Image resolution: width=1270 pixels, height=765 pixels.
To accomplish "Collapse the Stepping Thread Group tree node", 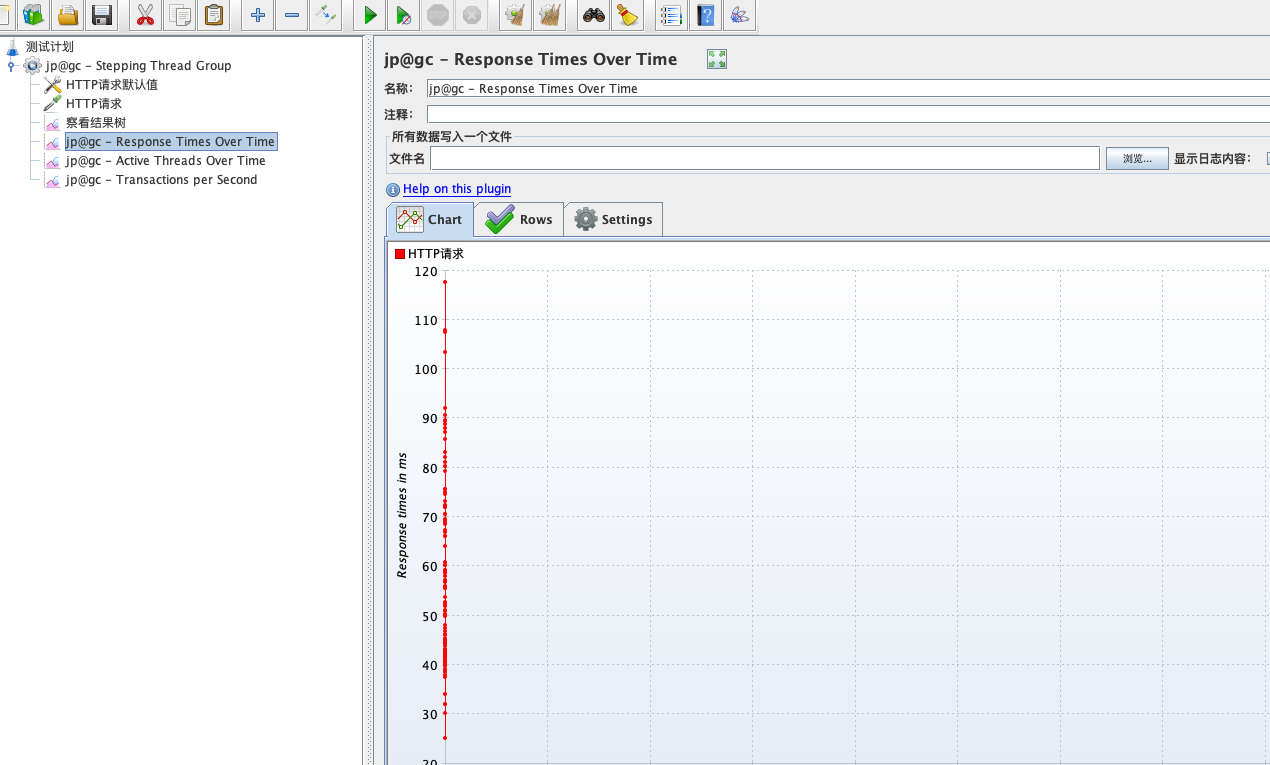I will [x=11, y=66].
